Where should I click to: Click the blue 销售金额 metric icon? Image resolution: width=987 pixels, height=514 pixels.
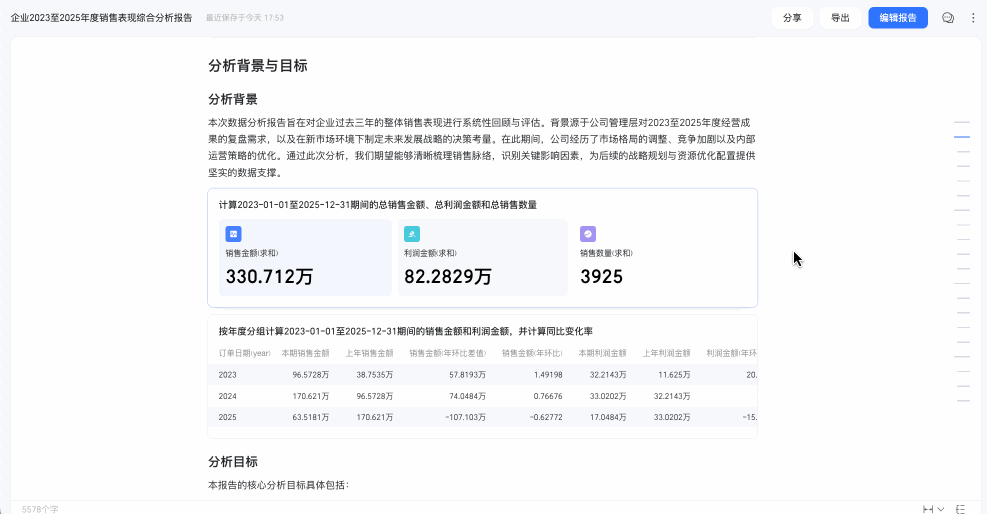[234, 234]
